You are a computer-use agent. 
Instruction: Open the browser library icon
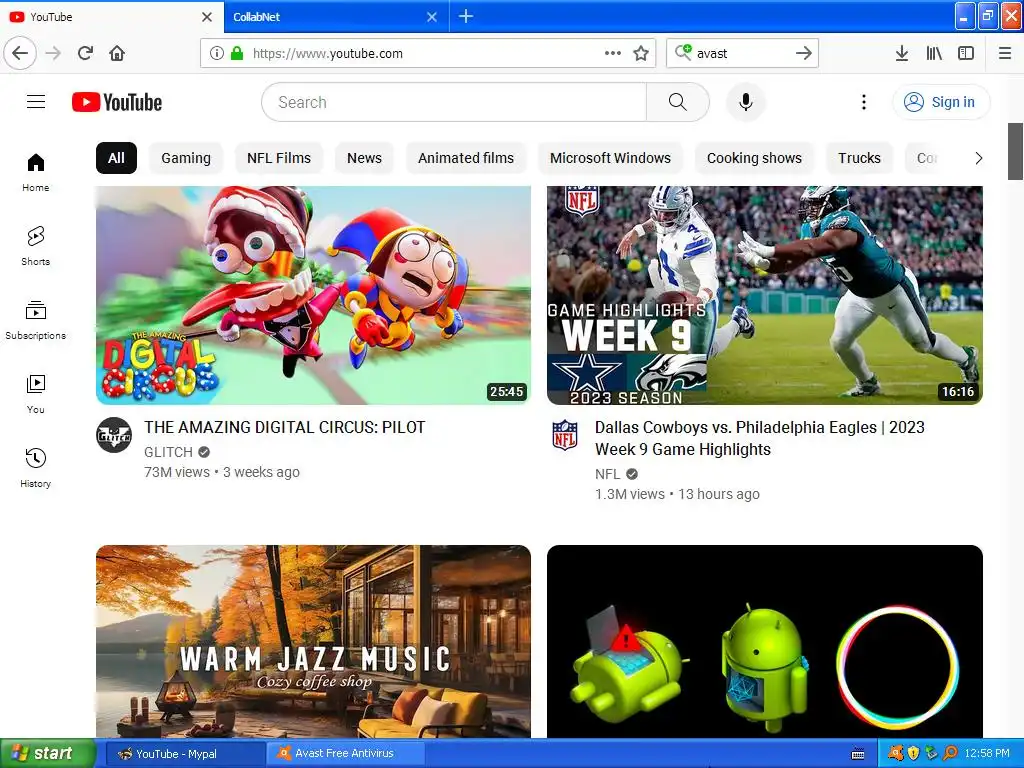[x=934, y=53]
